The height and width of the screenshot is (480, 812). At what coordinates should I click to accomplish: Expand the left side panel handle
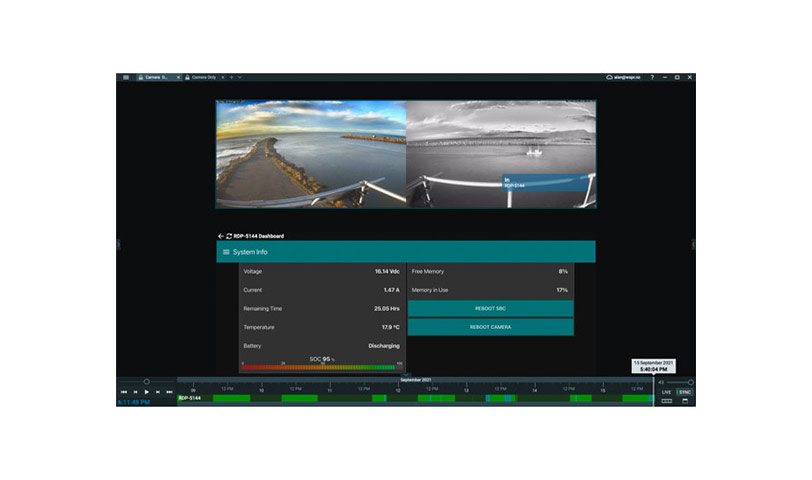tap(118, 244)
